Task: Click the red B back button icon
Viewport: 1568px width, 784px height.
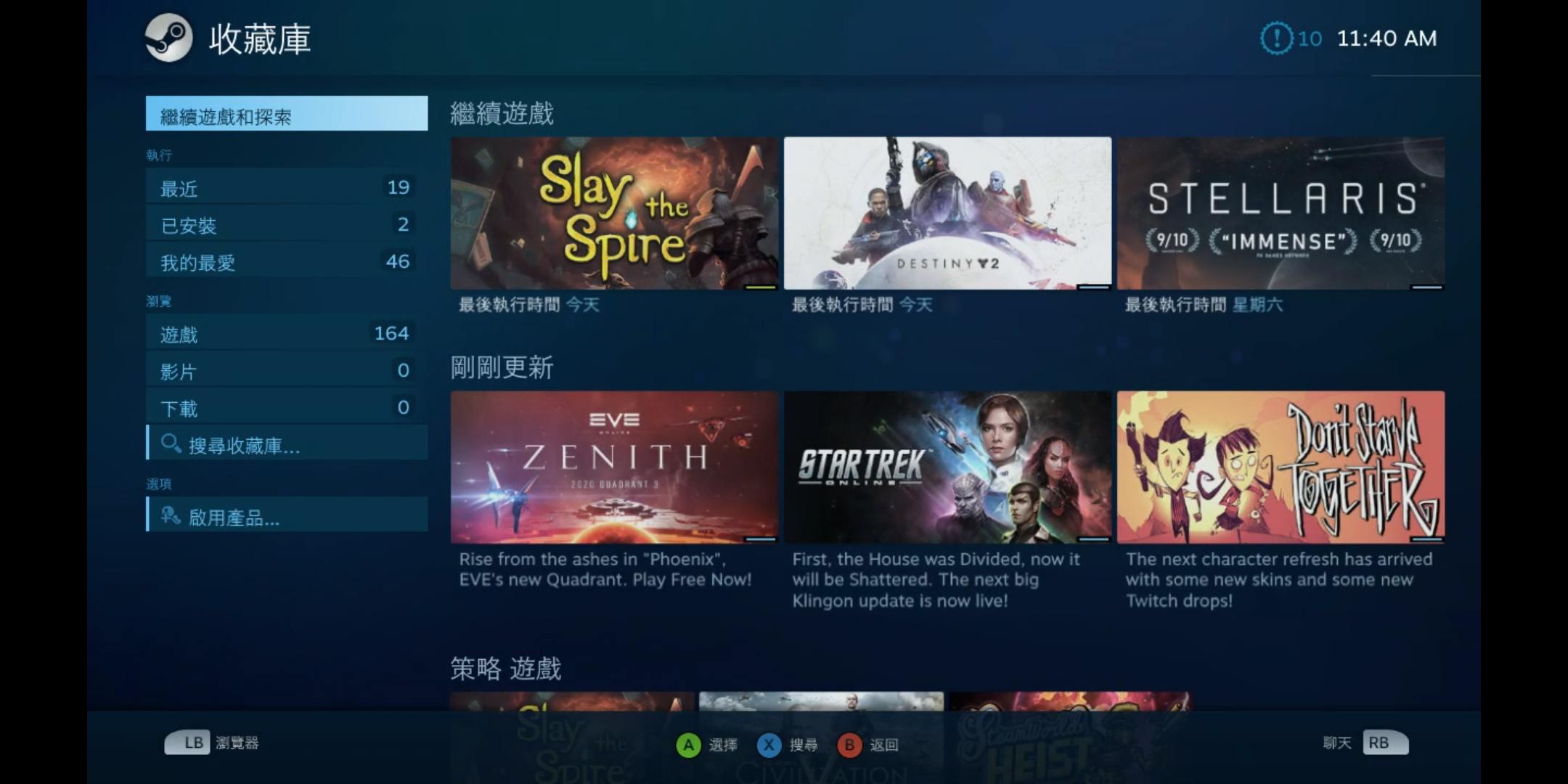Action: pyautogui.click(x=849, y=745)
